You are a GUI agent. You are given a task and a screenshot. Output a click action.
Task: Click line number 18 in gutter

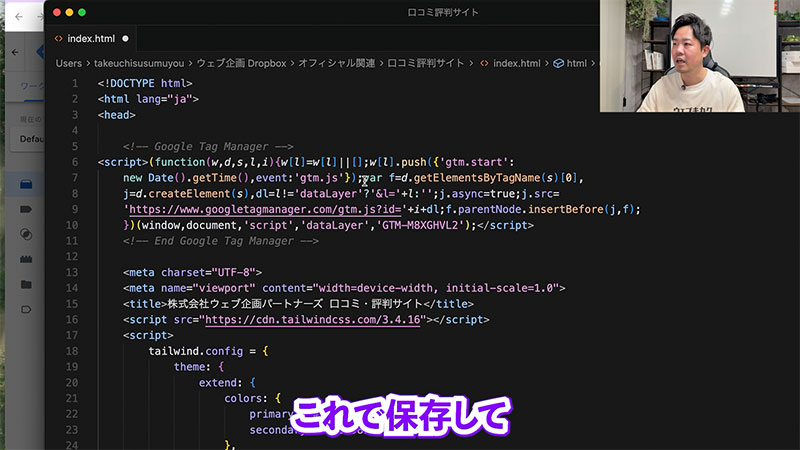[72, 351]
